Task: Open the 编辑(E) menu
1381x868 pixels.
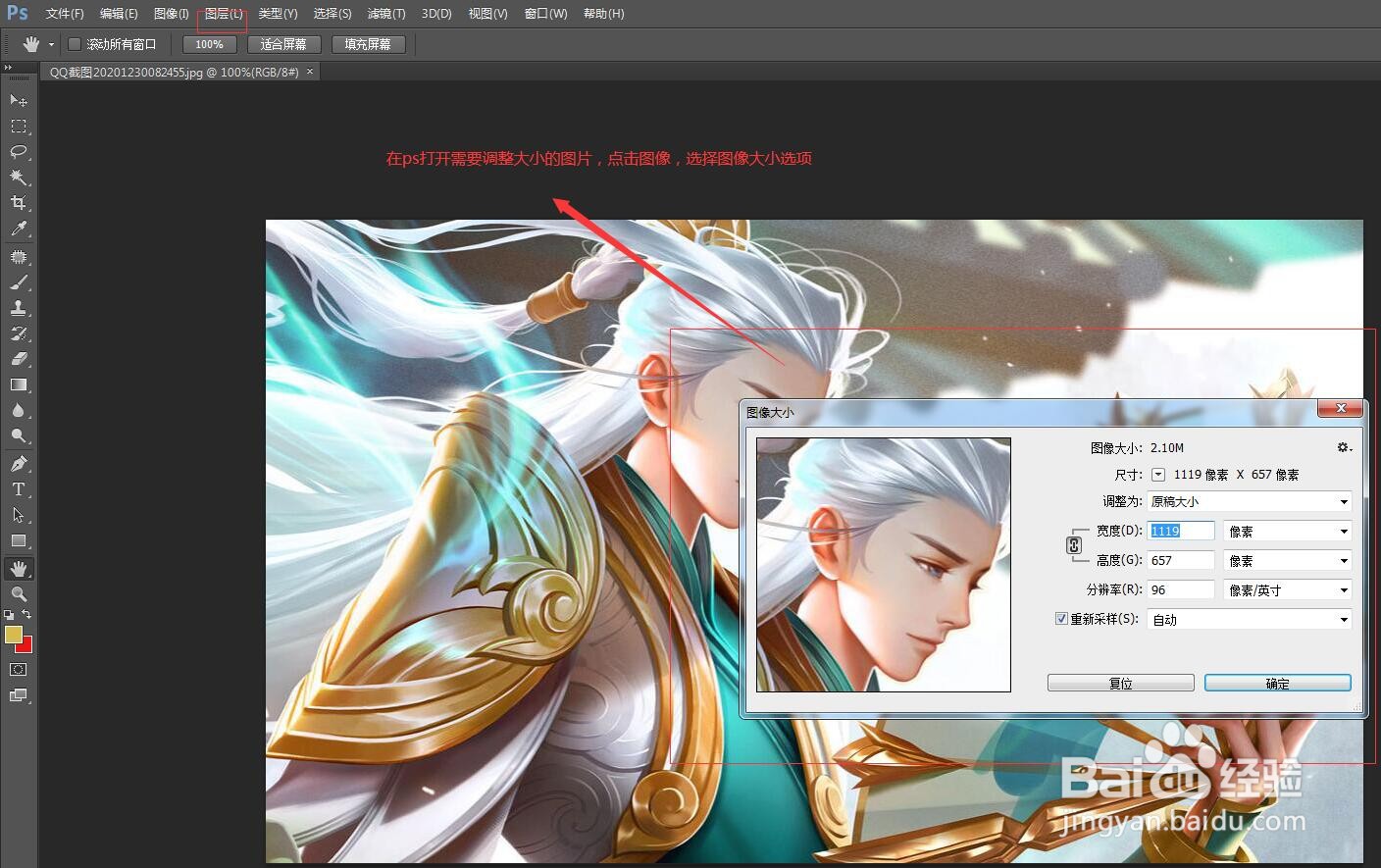Action: pyautogui.click(x=119, y=14)
